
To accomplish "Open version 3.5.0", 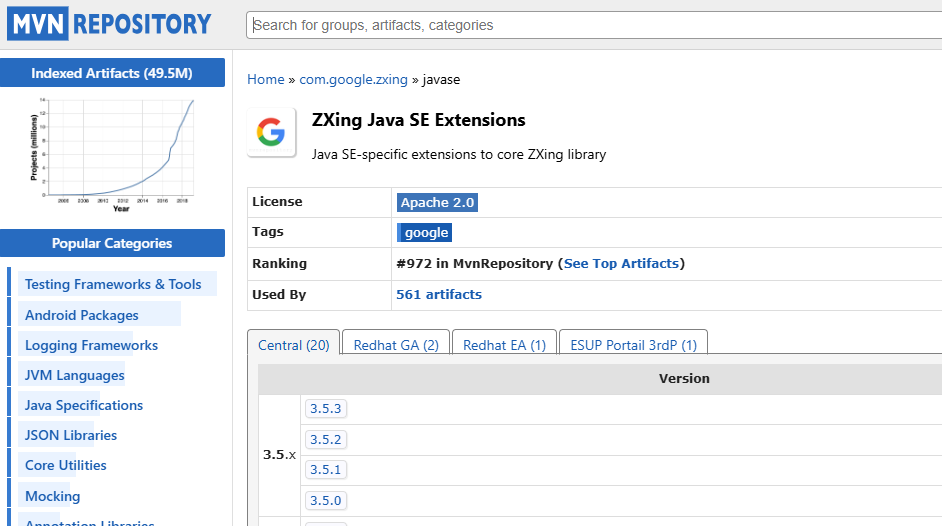I will [326, 500].
